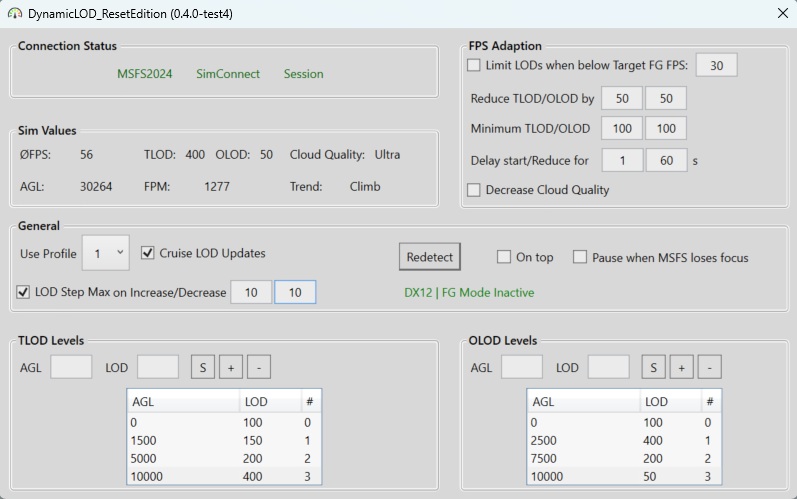Image resolution: width=797 pixels, height=499 pixels.
Task: Click the plus button in OLOD Levels
Action: tap(682, 367)
